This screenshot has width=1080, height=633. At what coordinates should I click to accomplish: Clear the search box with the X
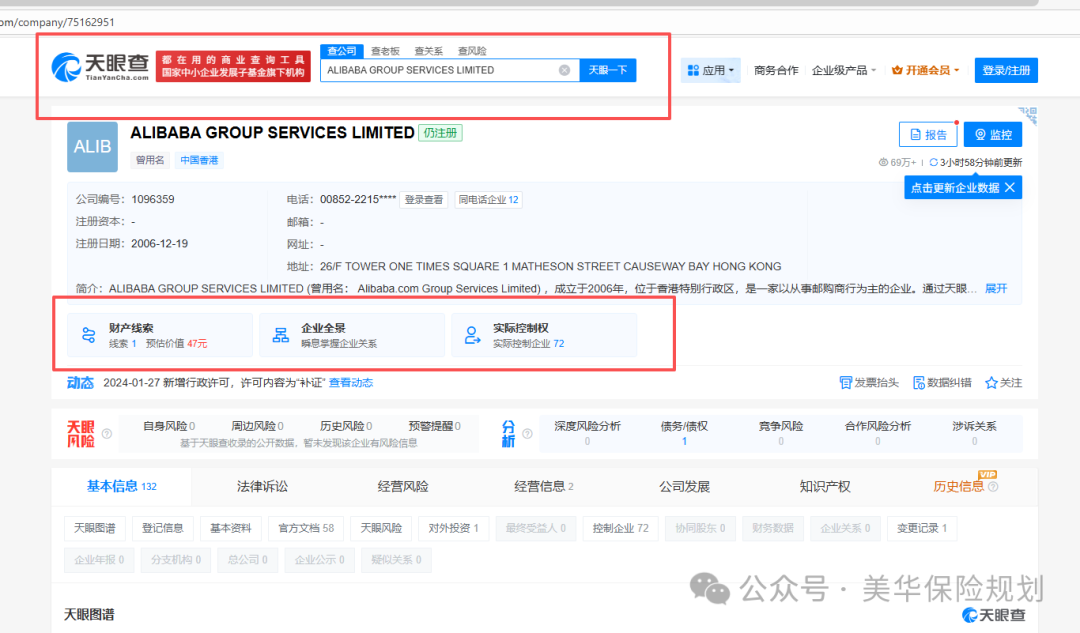564,70
